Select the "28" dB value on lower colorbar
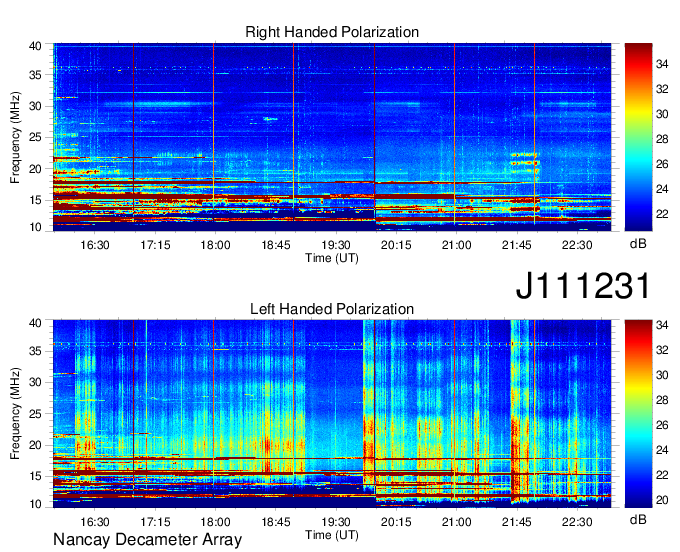 [x=662, y=400]
